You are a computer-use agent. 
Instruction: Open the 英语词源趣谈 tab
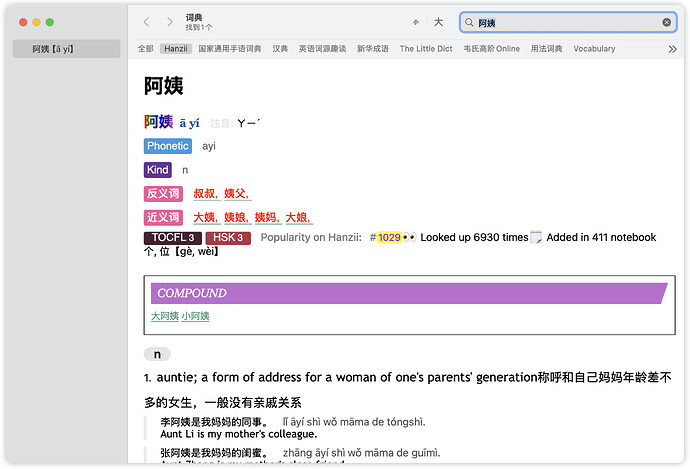[323, 49]
